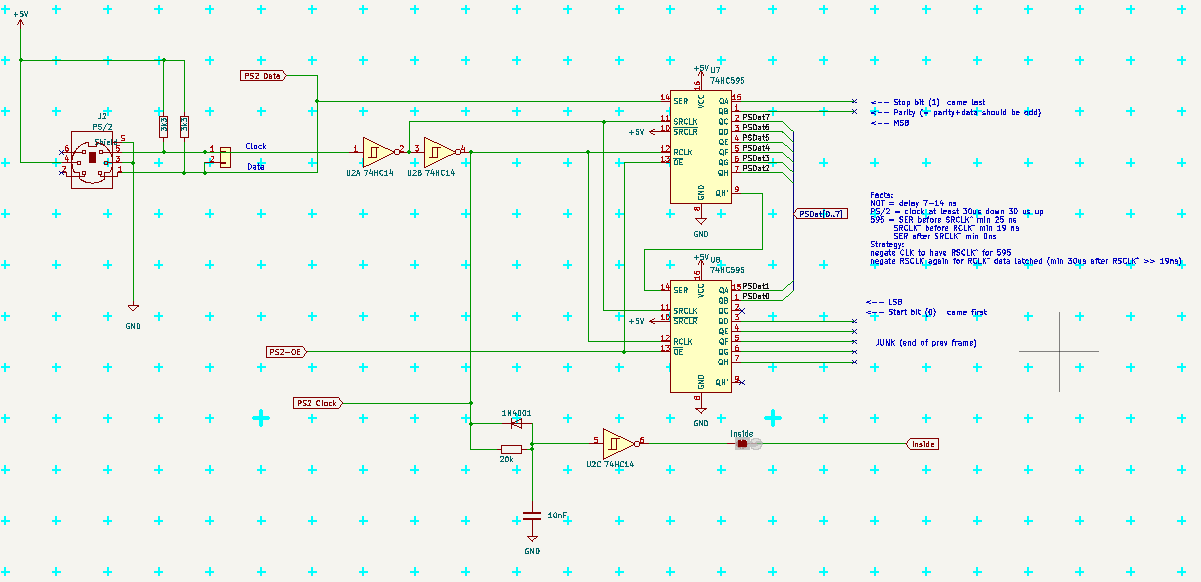Image resolution: width=1201 pixels, height=582 pixels.
Task: Click the crosshair cursor marker on the right
Action: point(1057,352)
